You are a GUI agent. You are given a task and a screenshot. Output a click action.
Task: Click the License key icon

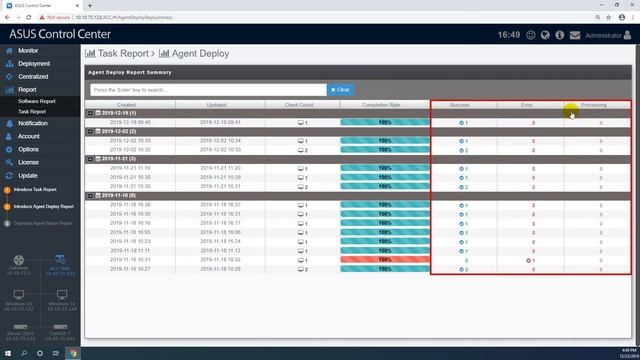(x=9, y=162)
